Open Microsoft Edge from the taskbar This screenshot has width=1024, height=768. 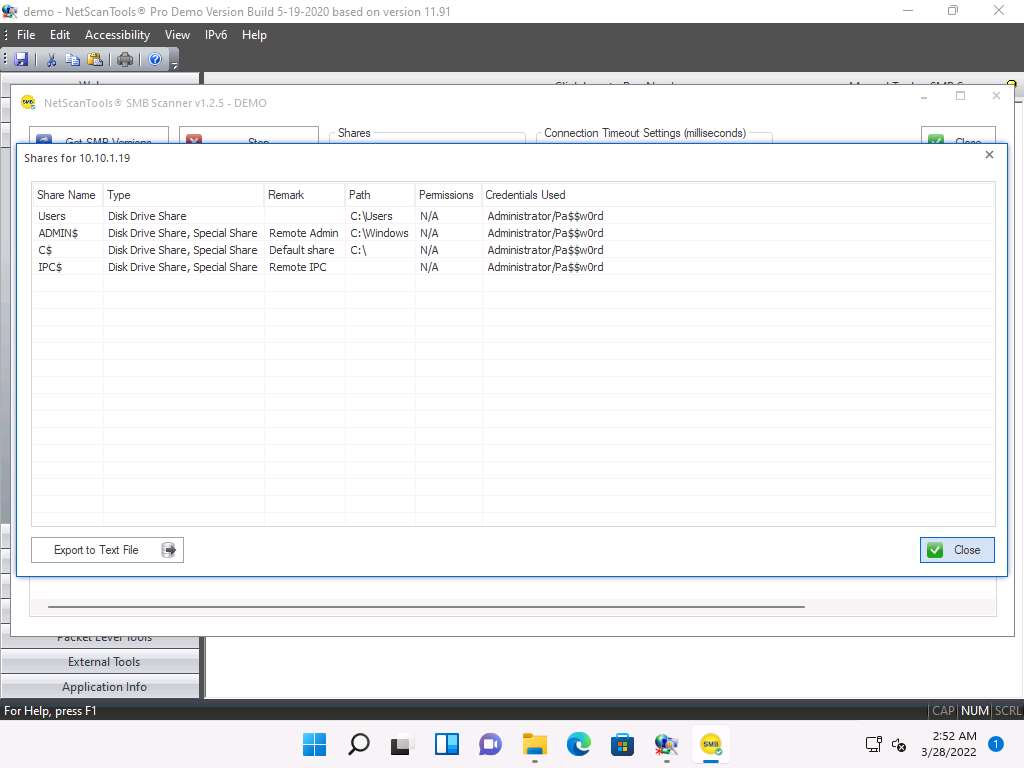[x=578, y=744]
